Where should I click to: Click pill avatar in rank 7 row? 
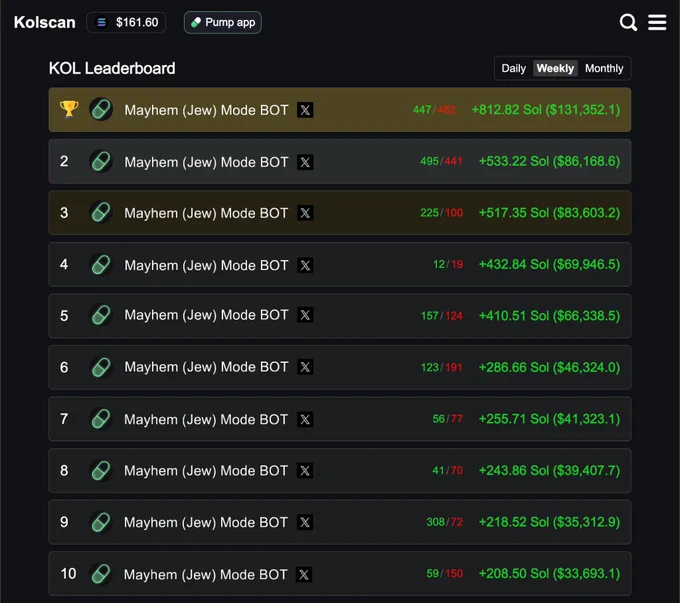click(x=101, y=419)
